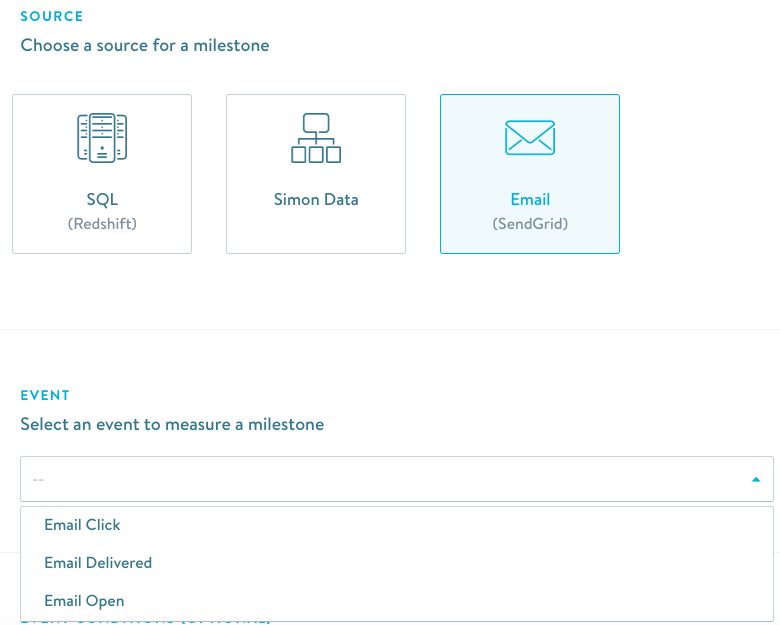Click the (Redshift) label text

(102, 224)
